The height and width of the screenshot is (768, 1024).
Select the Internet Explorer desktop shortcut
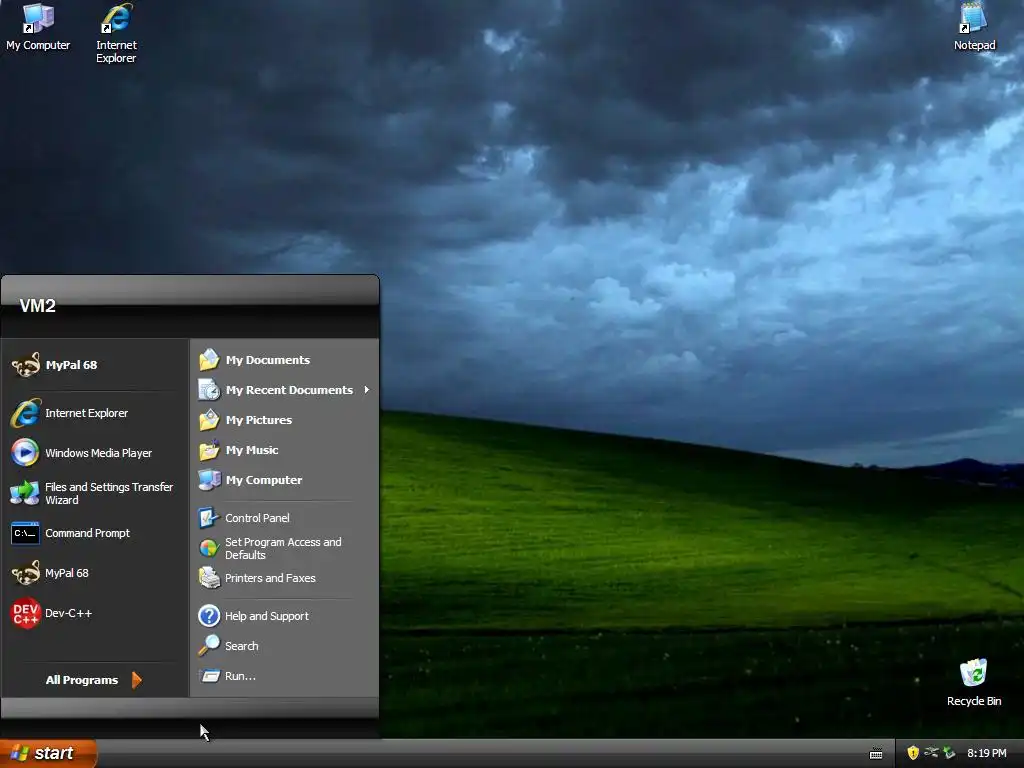[116, 34]
